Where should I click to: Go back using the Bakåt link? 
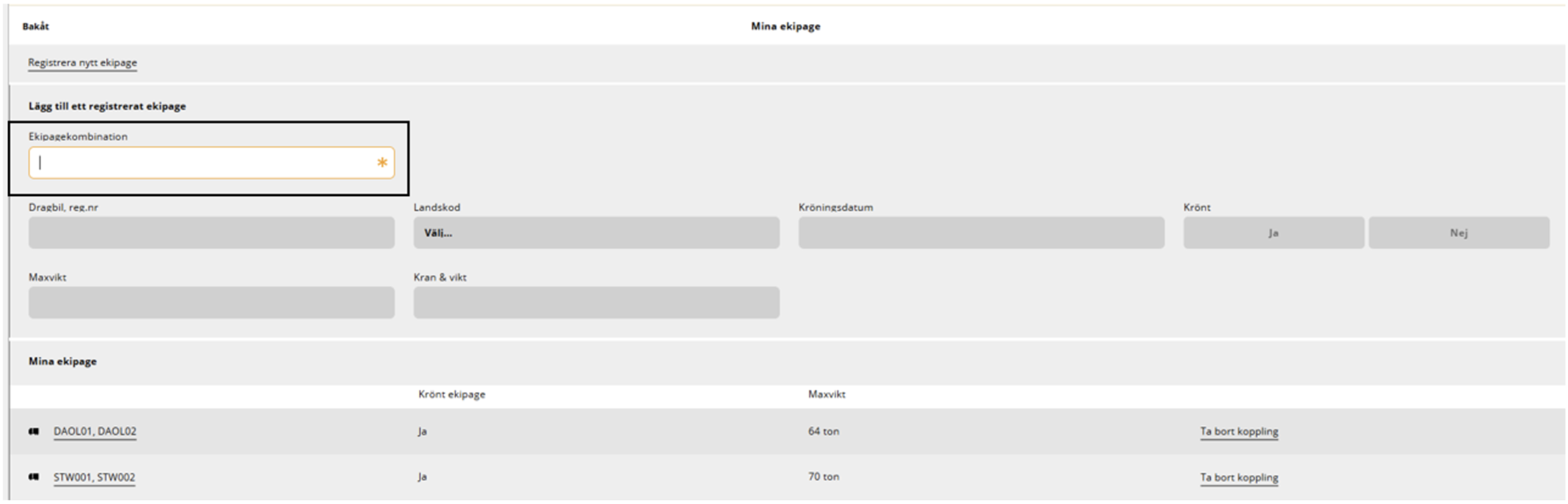tap(35, 26)
